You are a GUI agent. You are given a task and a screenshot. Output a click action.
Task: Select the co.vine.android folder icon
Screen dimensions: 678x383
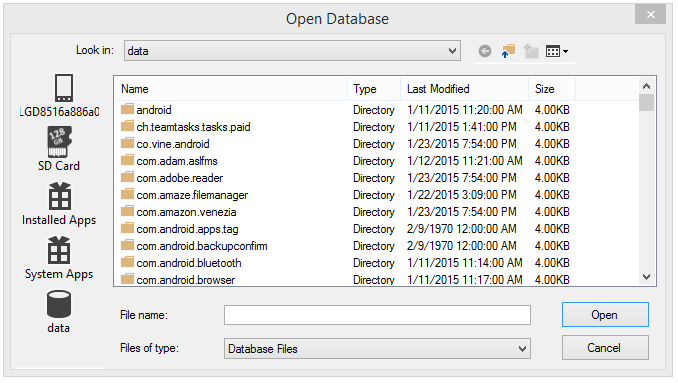tap(127, 143)
